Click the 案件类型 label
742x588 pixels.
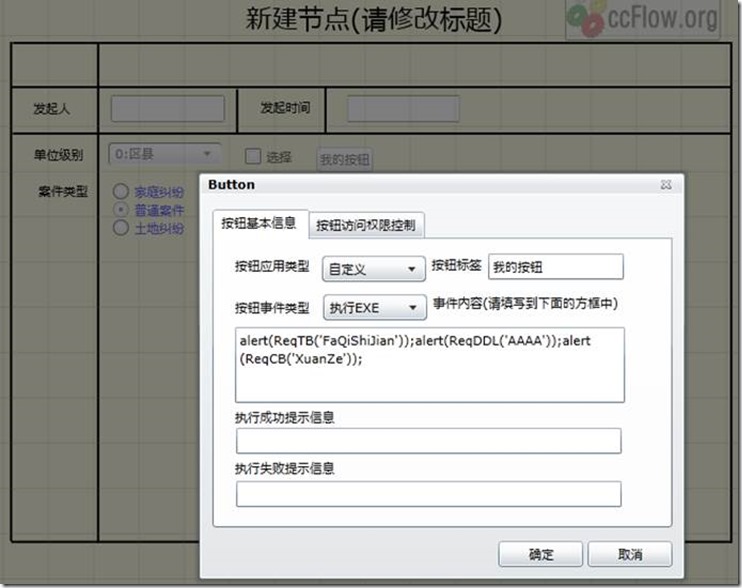(x=63, y=192)
